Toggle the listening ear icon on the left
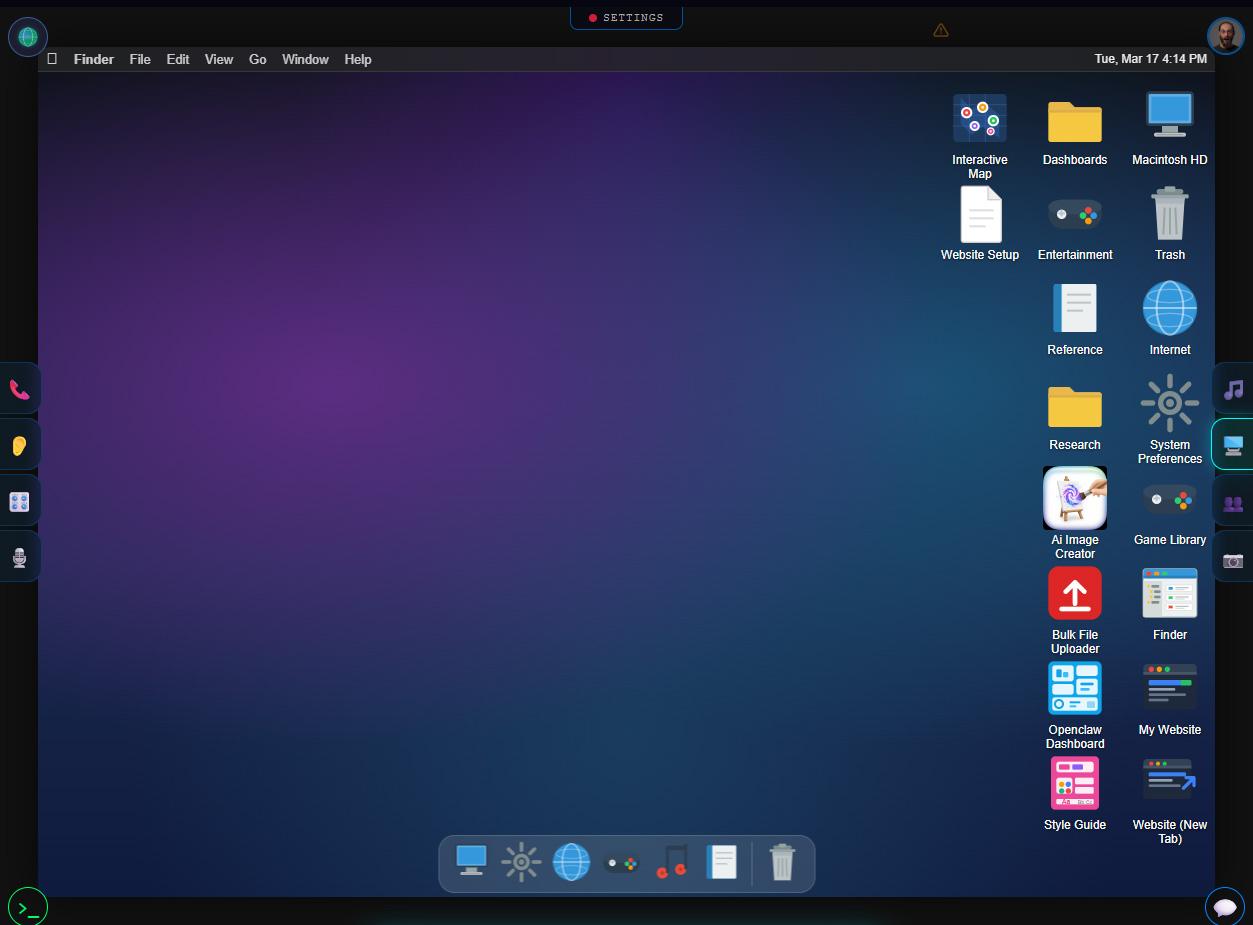Image resolution: width=1253 pixels, height=925 pixels. coord(18,444)
